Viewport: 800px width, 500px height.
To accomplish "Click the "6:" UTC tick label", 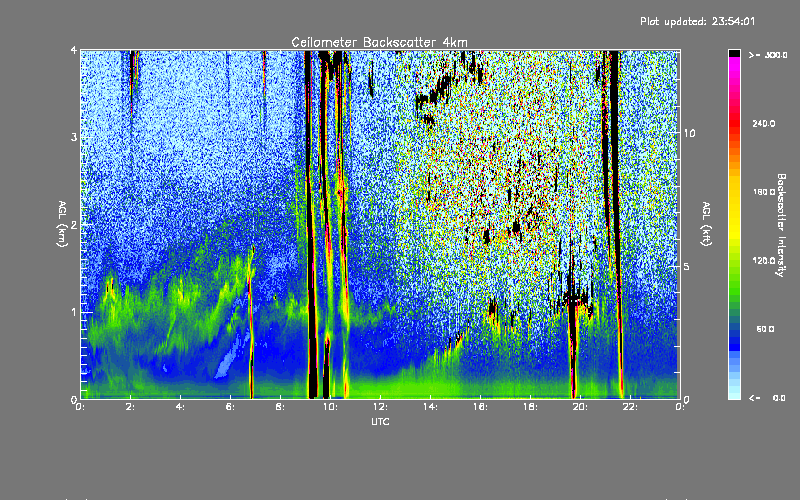I will (x=230, y=407).
